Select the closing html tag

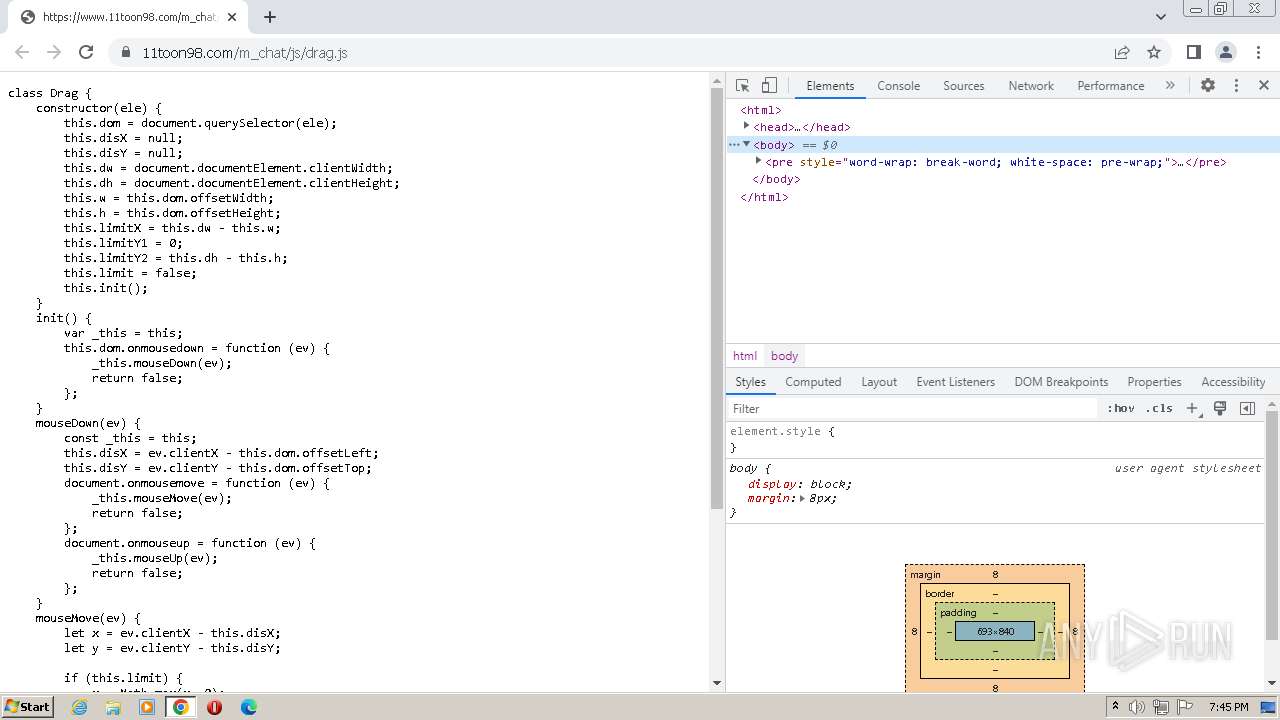coord(764,197)
